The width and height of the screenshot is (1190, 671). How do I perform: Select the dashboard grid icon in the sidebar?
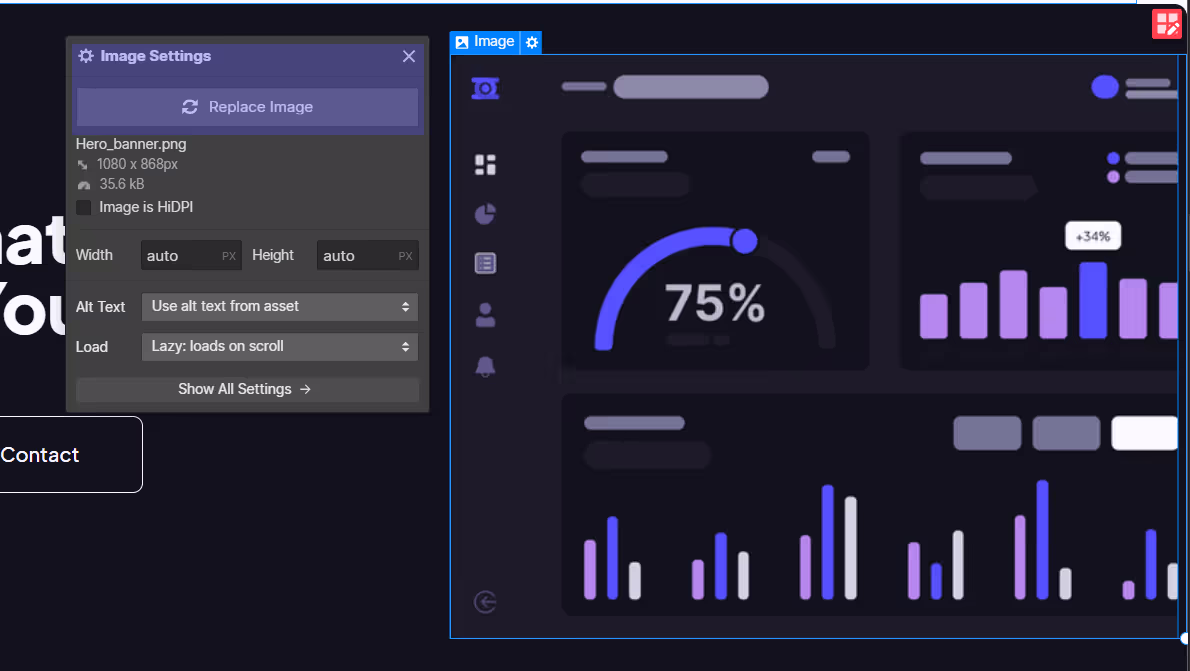pos(485,164)
